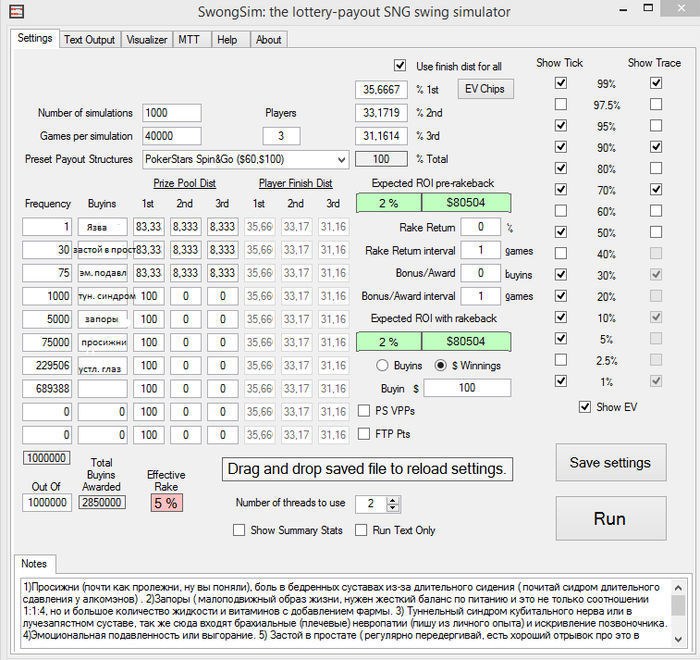Viewport: 700px width, 660px height.
Task: Click the EV Chips button
Action: point(485,89)
